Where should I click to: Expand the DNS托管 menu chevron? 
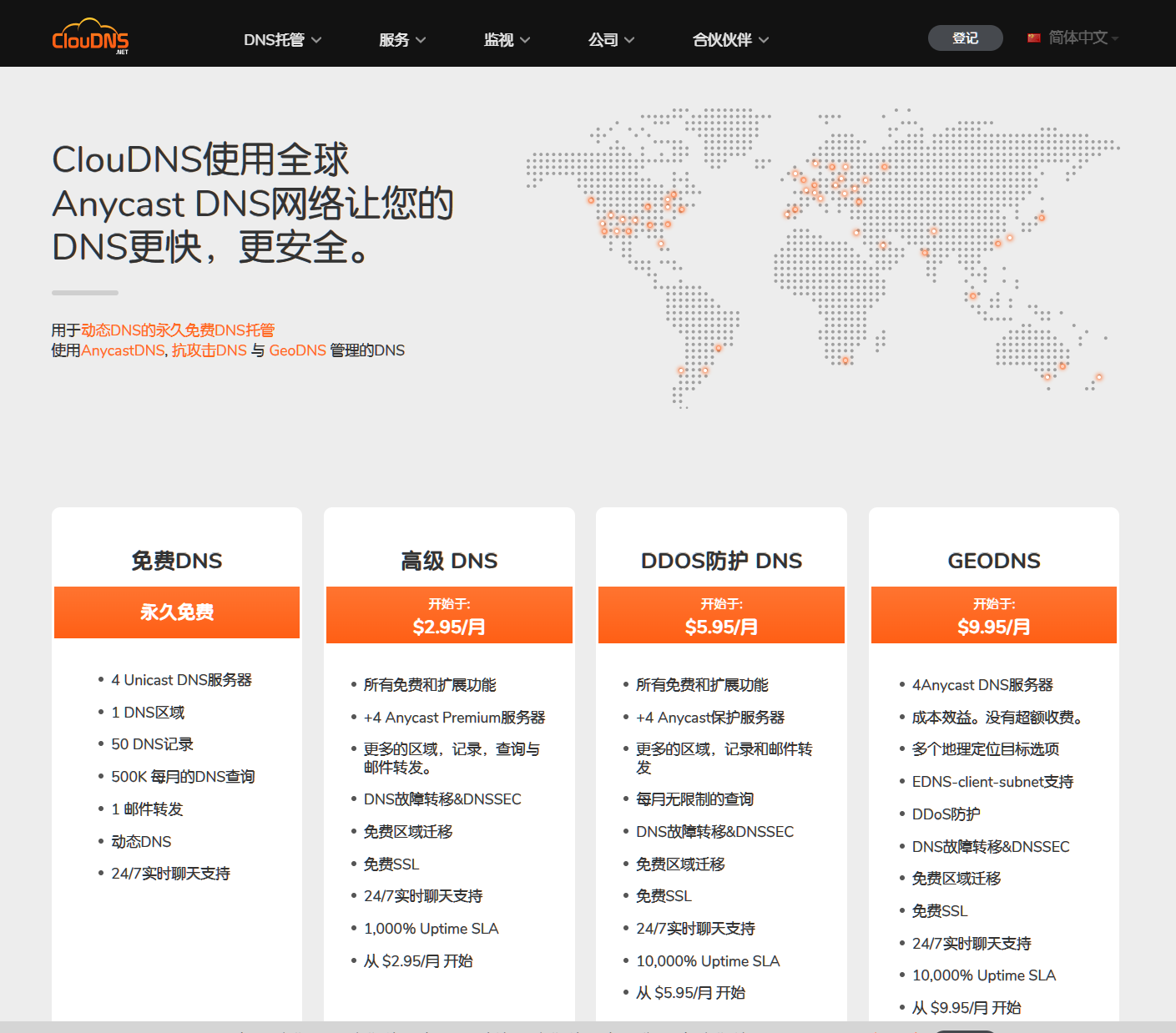316,40
